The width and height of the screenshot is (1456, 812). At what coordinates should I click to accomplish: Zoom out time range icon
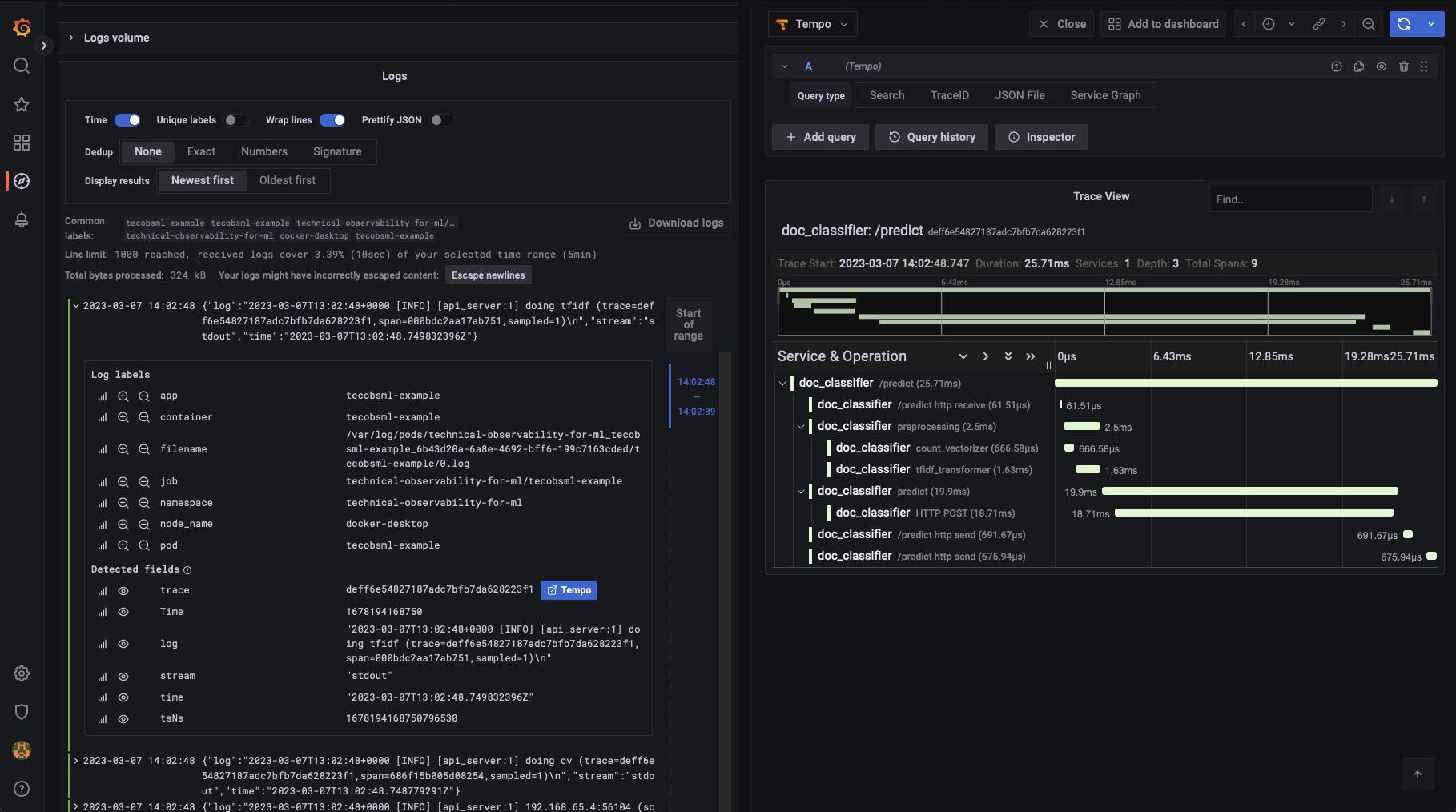tap(1369, 24)
